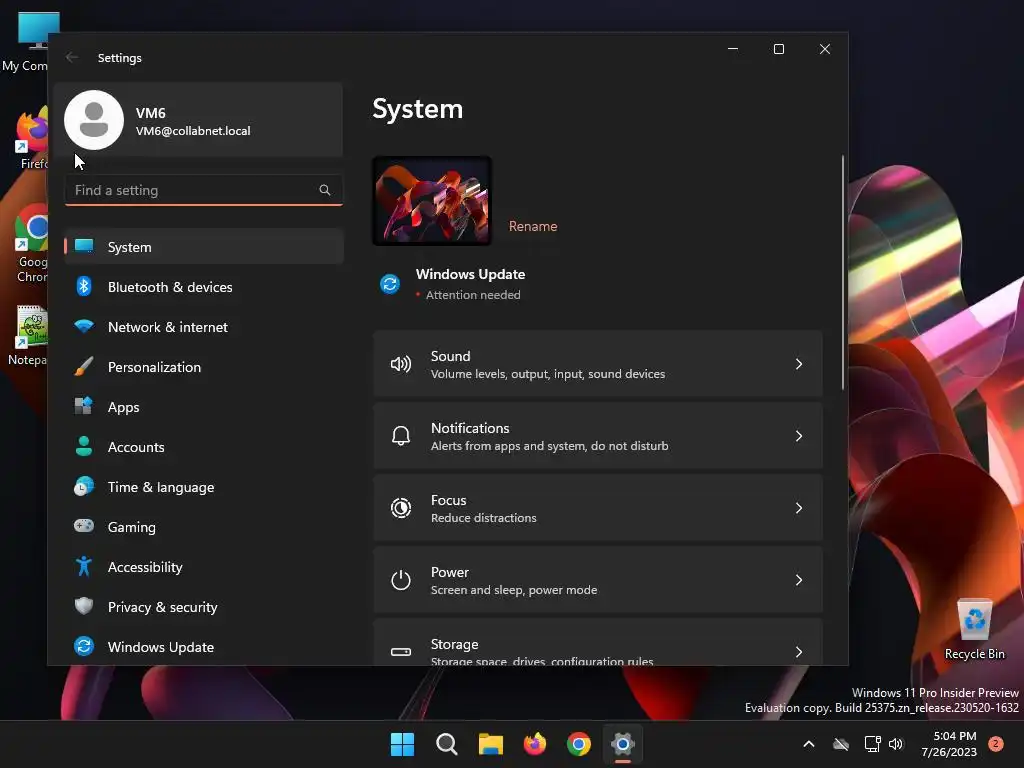This screenshot has height=768, width=1024.
Task: Open the Notepad++ desktop shortcut
Action: 27,335
